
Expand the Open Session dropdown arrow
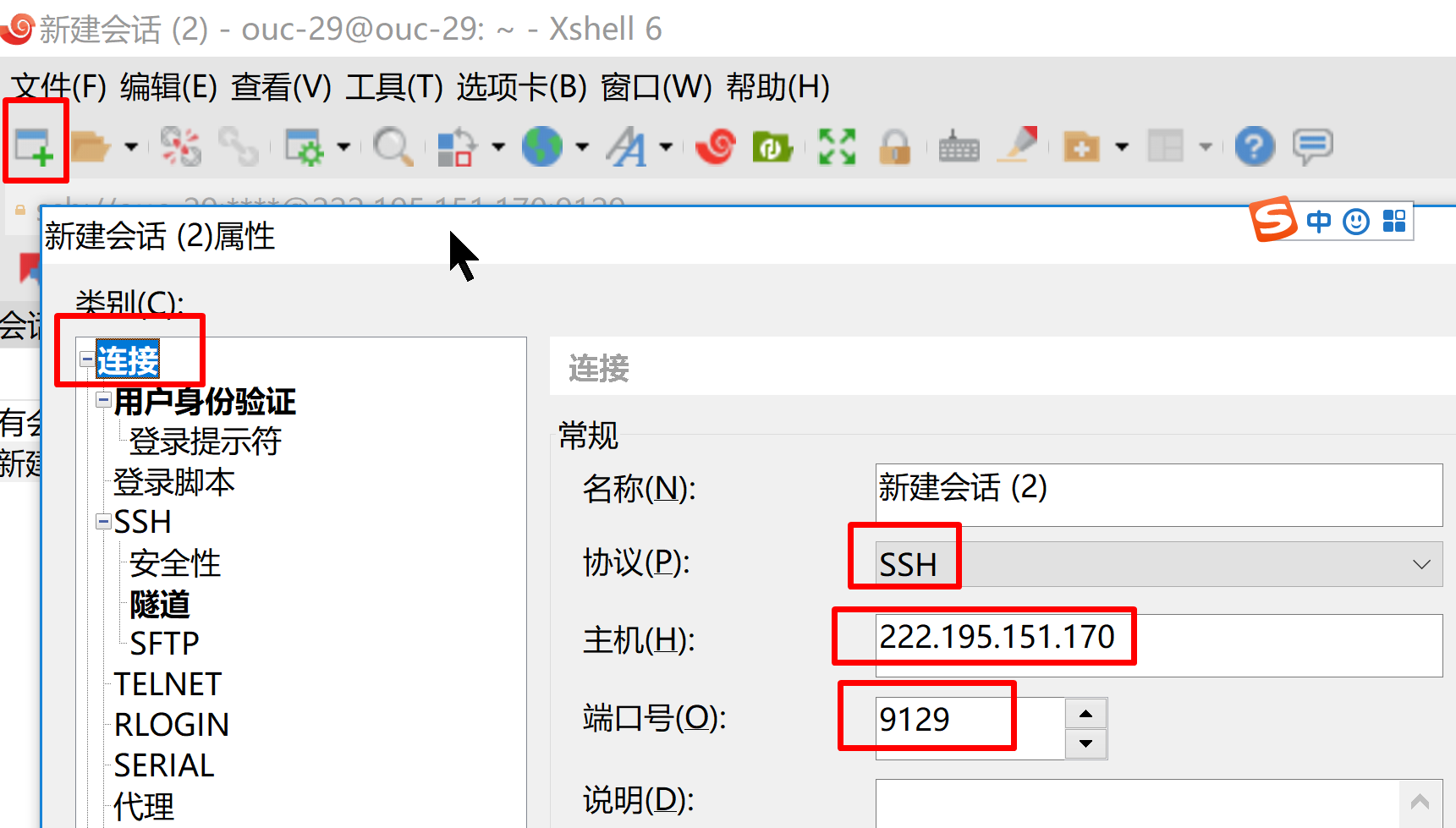pos(131,146)
